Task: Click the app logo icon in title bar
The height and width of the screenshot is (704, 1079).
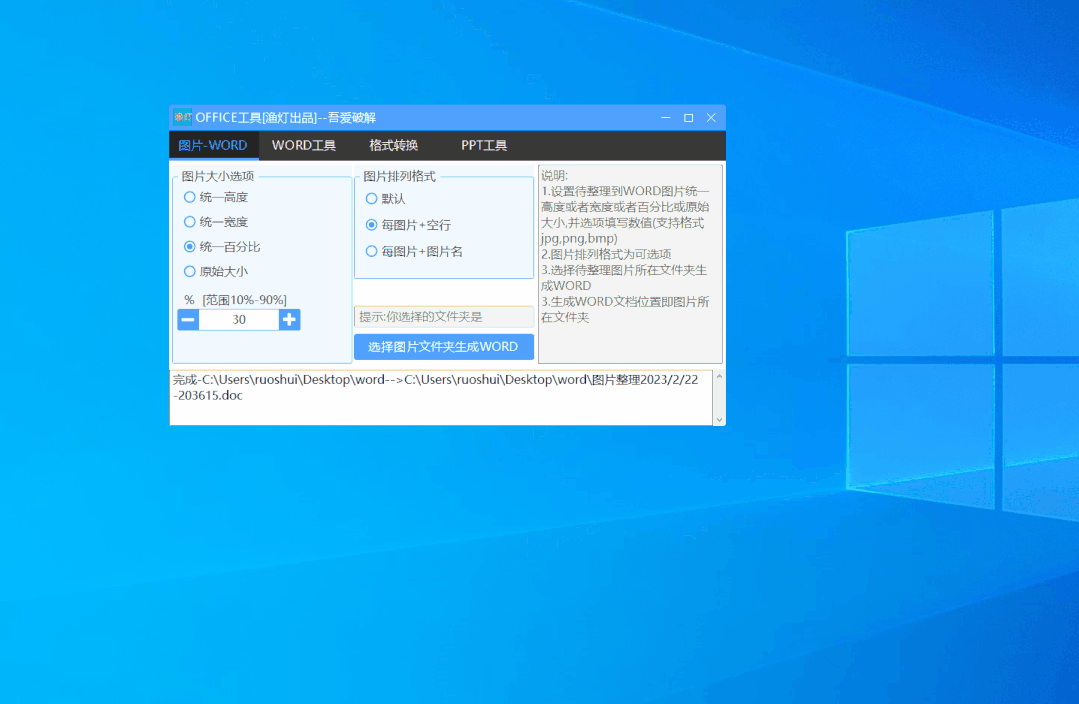Action: tap(182, 117)
